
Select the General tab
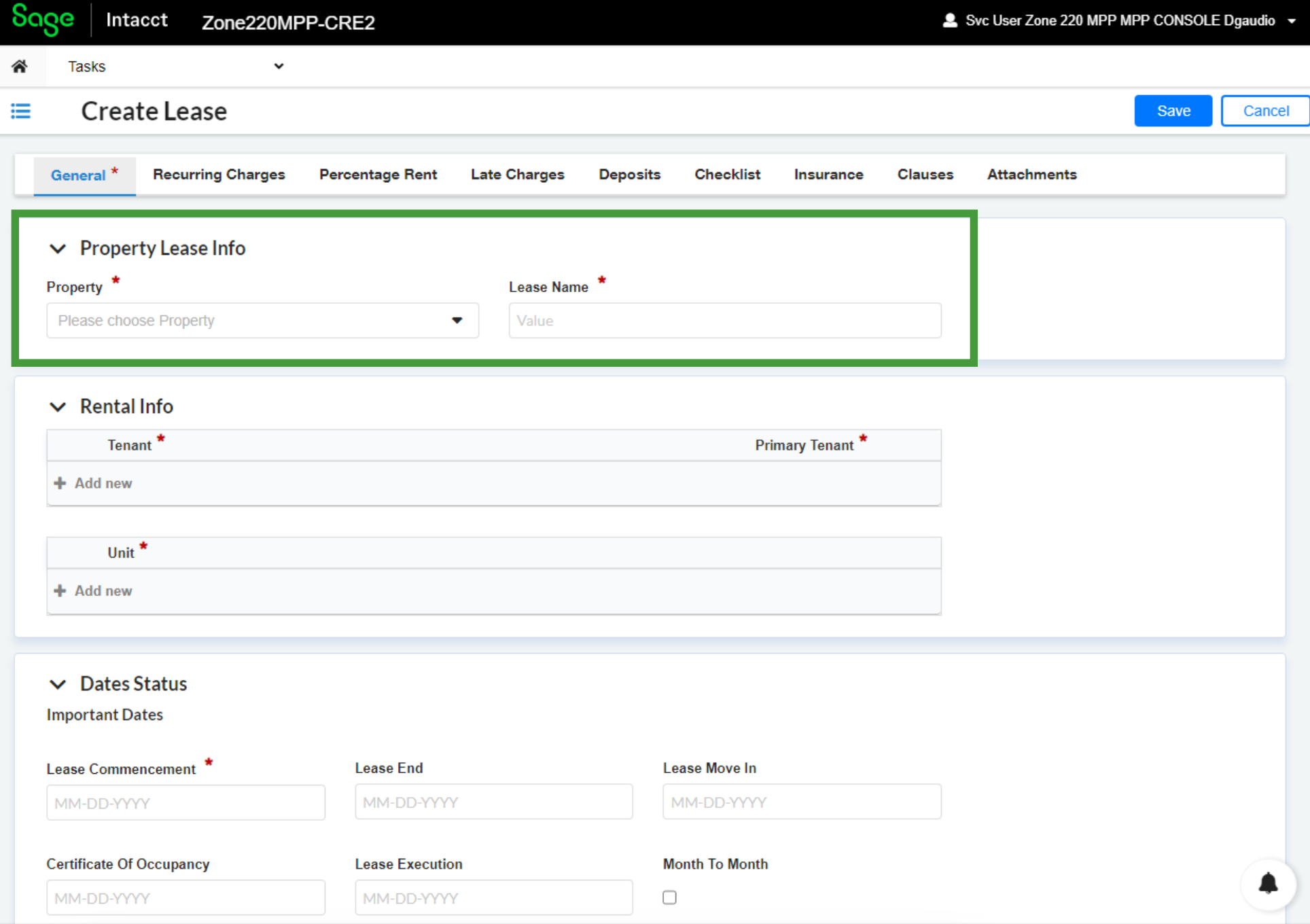pyautogui.click(x=84, y=175)
